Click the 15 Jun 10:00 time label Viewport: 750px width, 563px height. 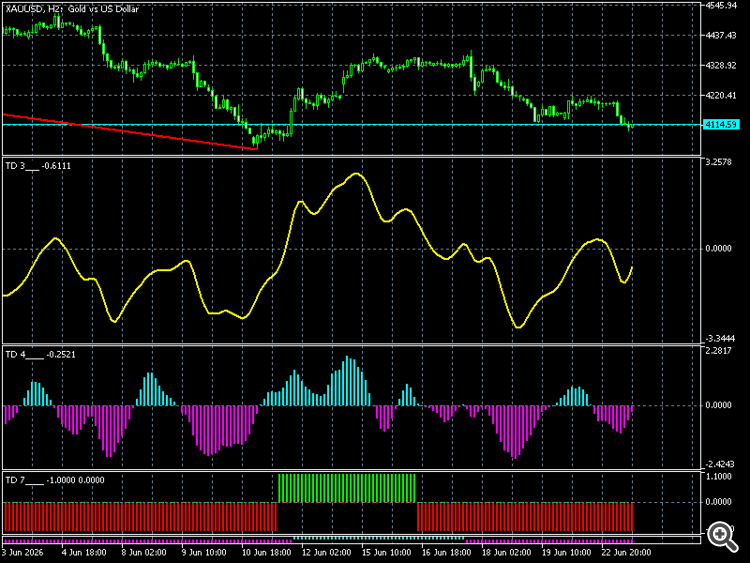pos(386,552)
